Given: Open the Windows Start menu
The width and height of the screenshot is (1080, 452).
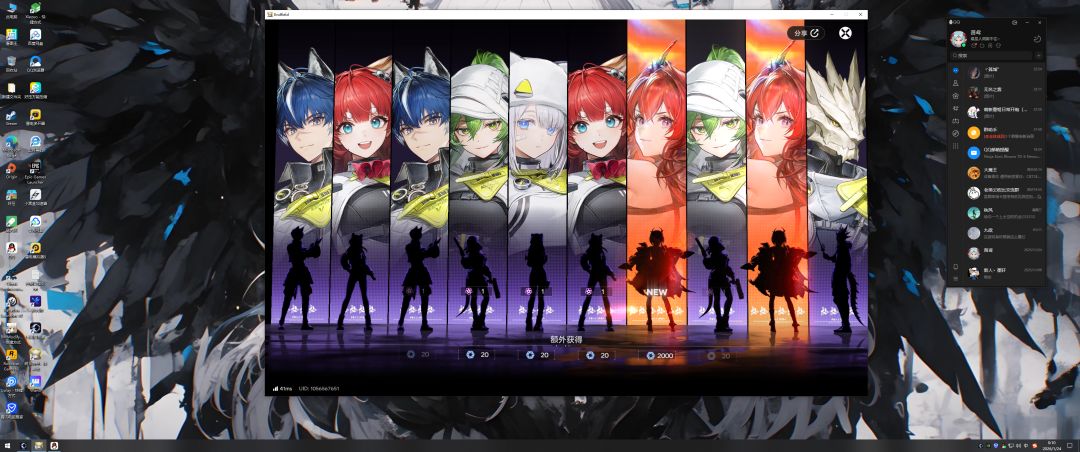Looking at the screenshot, I should (8, 445).
